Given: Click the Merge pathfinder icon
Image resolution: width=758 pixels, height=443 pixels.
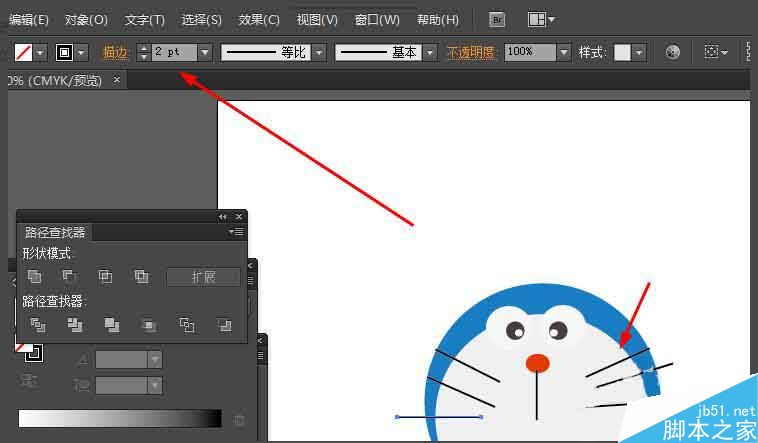Looking at the screenshot, I should [112, 325].
